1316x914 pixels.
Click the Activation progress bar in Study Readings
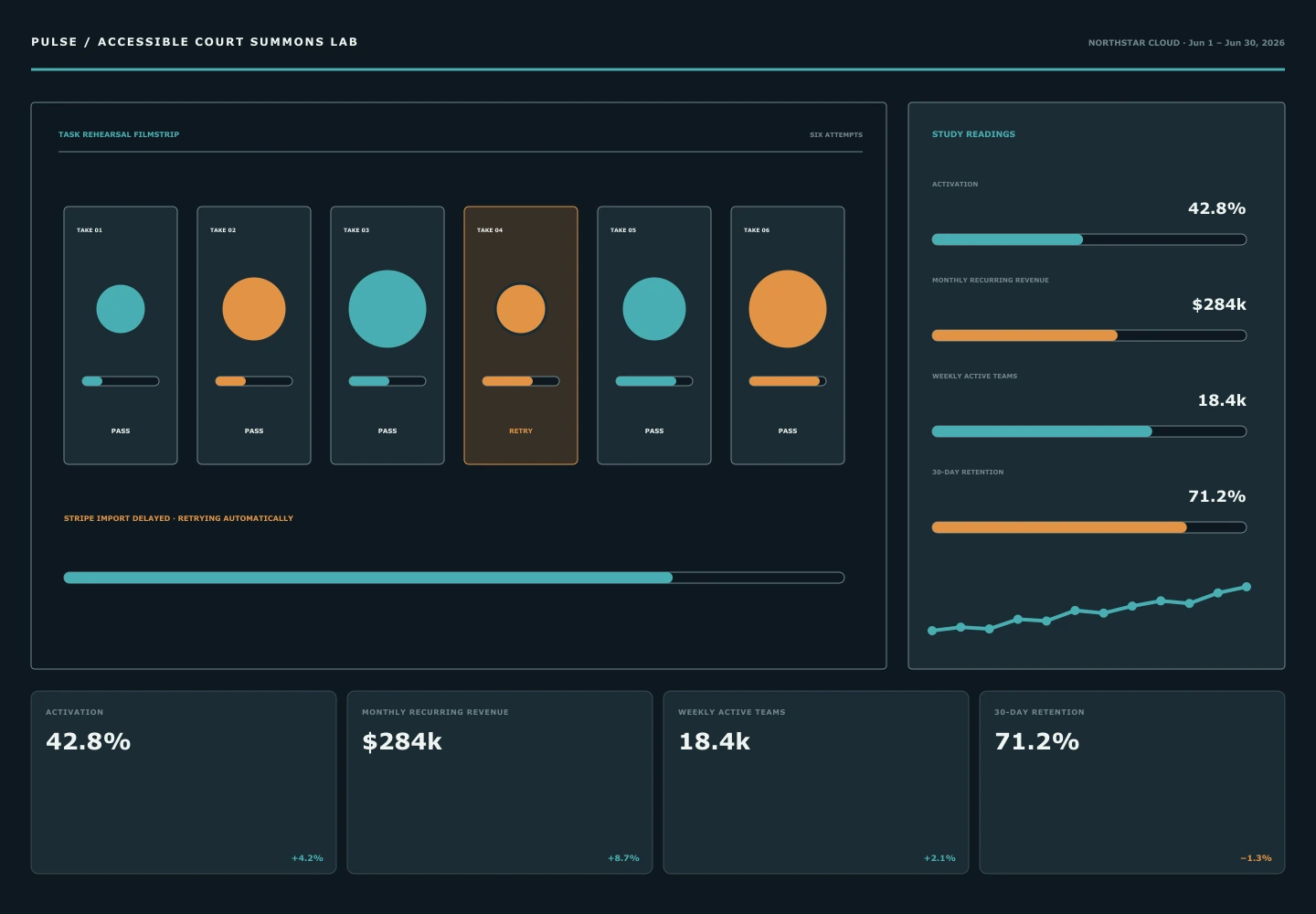pos(1089,239)
